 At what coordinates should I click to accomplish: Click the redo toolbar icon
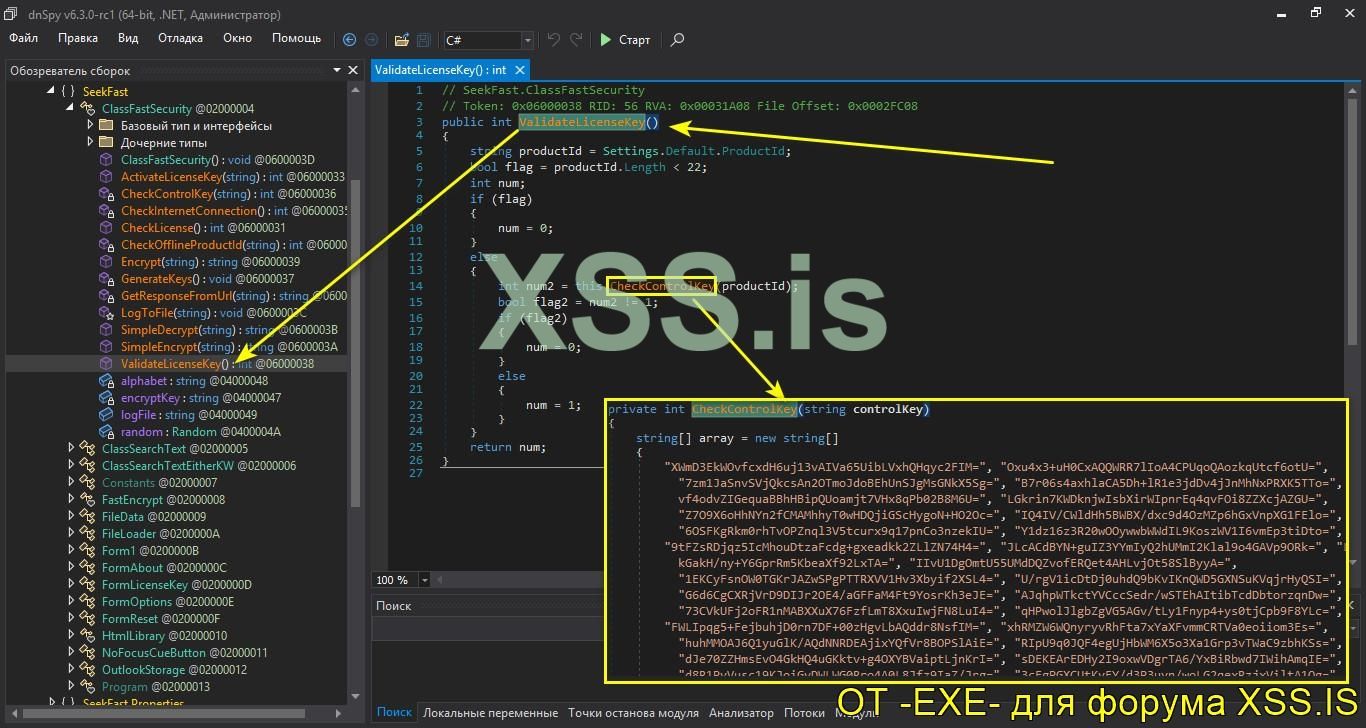576,40
